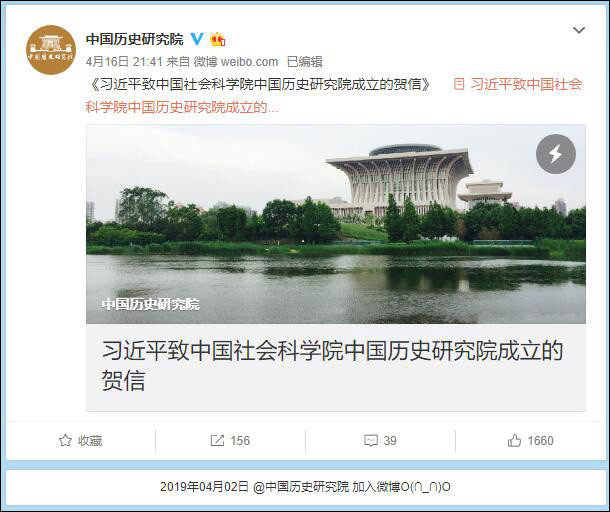
Task: Click the thumbs-up like icon
Action: click(x=514, y=440)
